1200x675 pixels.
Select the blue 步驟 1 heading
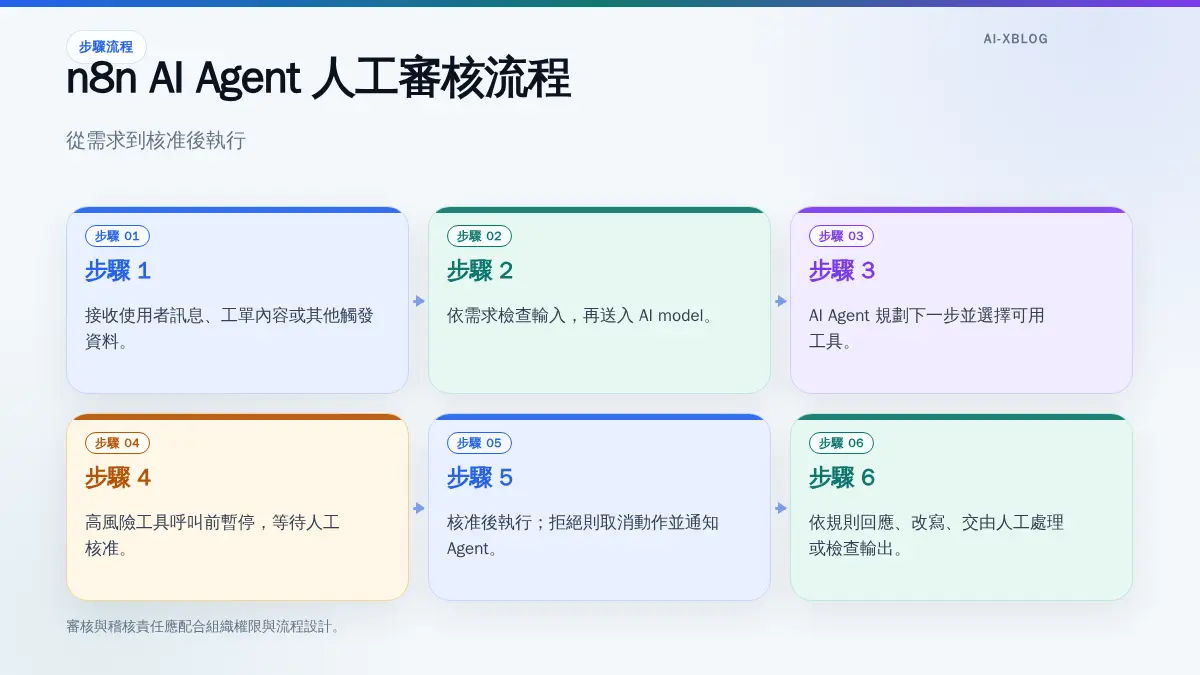click(x=118, y=271)
